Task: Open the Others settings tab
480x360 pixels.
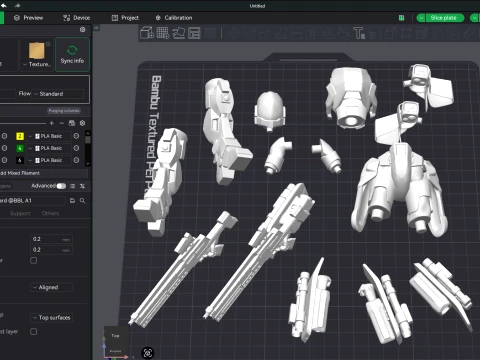Action: coord(50,213)
